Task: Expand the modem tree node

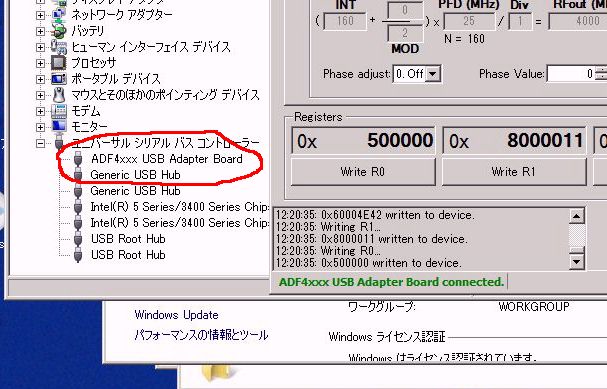Action: click(x=40, y=111)
